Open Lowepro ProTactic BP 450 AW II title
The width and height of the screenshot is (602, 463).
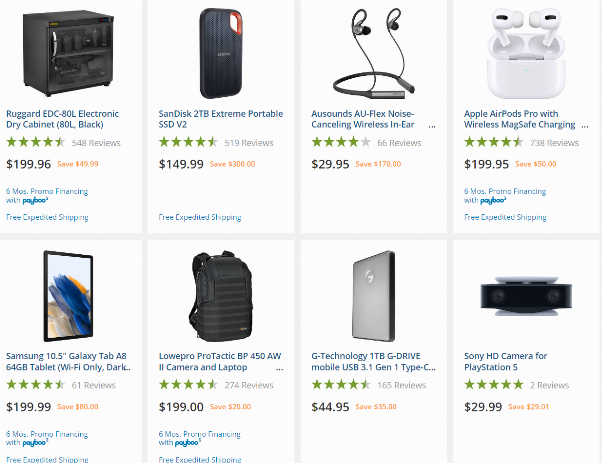click(x=220, y=361)
